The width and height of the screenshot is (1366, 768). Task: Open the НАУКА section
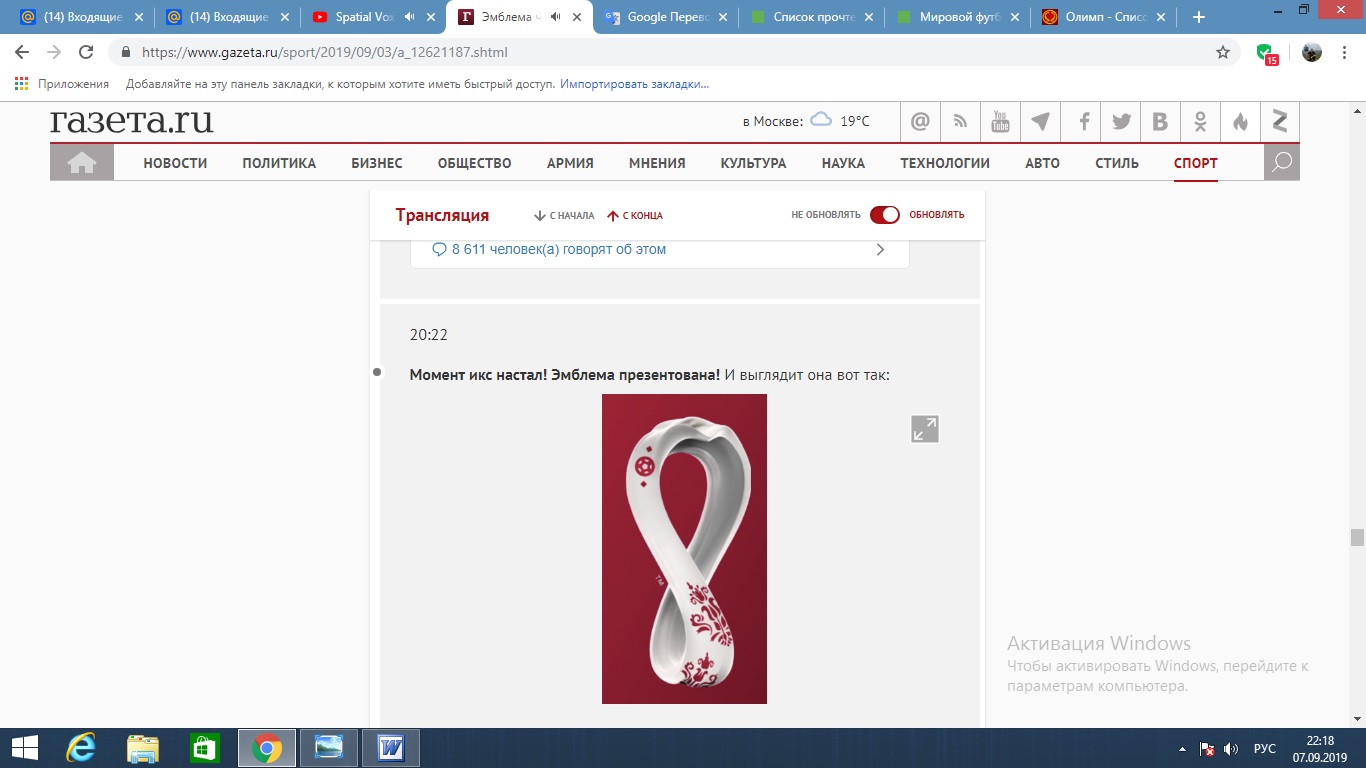tap(843, 163)
